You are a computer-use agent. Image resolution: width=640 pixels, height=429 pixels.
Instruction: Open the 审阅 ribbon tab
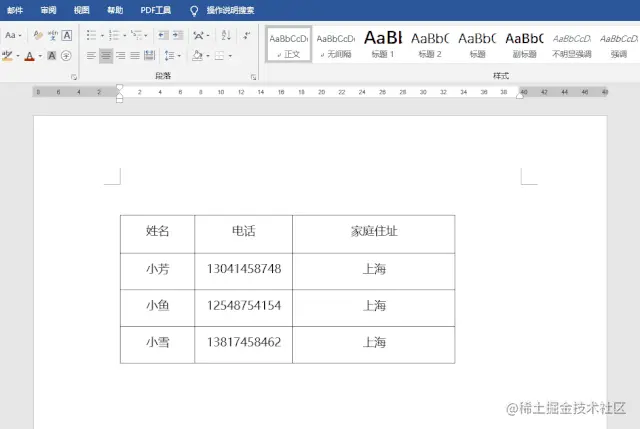[48, 10]
